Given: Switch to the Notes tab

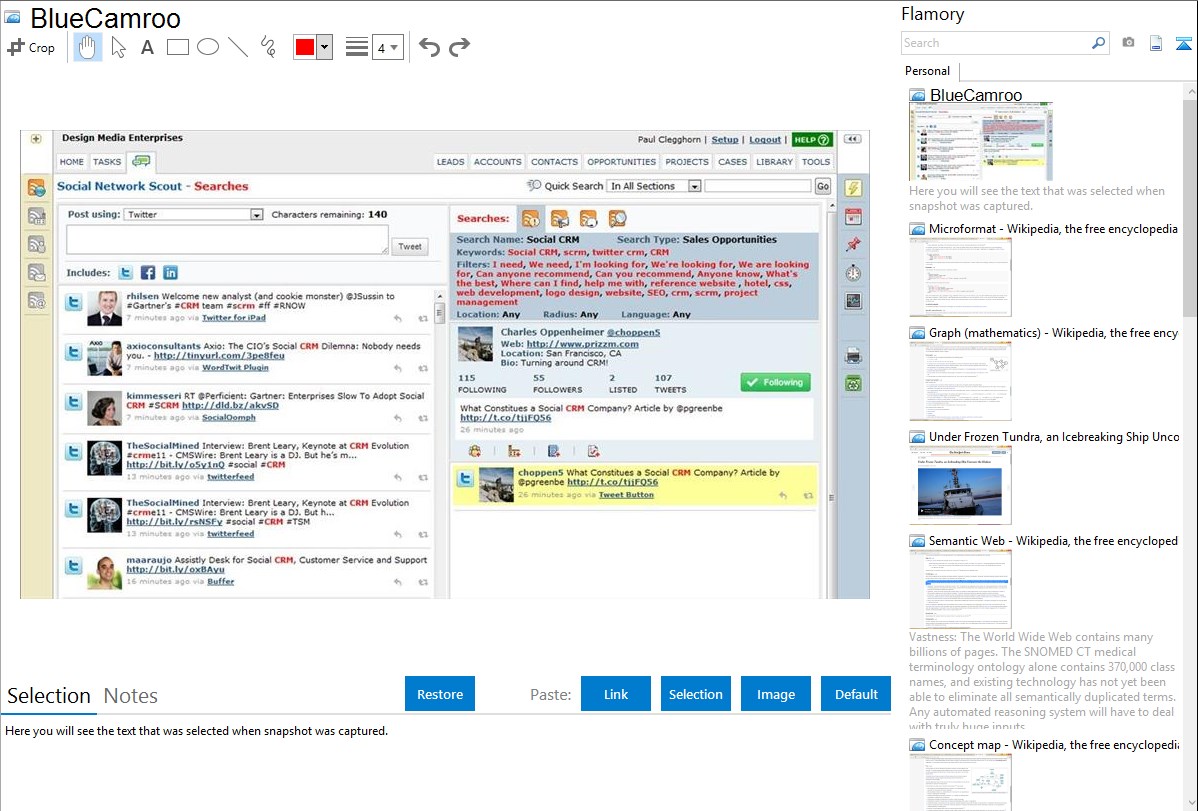Looking at the screenshot, I should click(131, 696).
